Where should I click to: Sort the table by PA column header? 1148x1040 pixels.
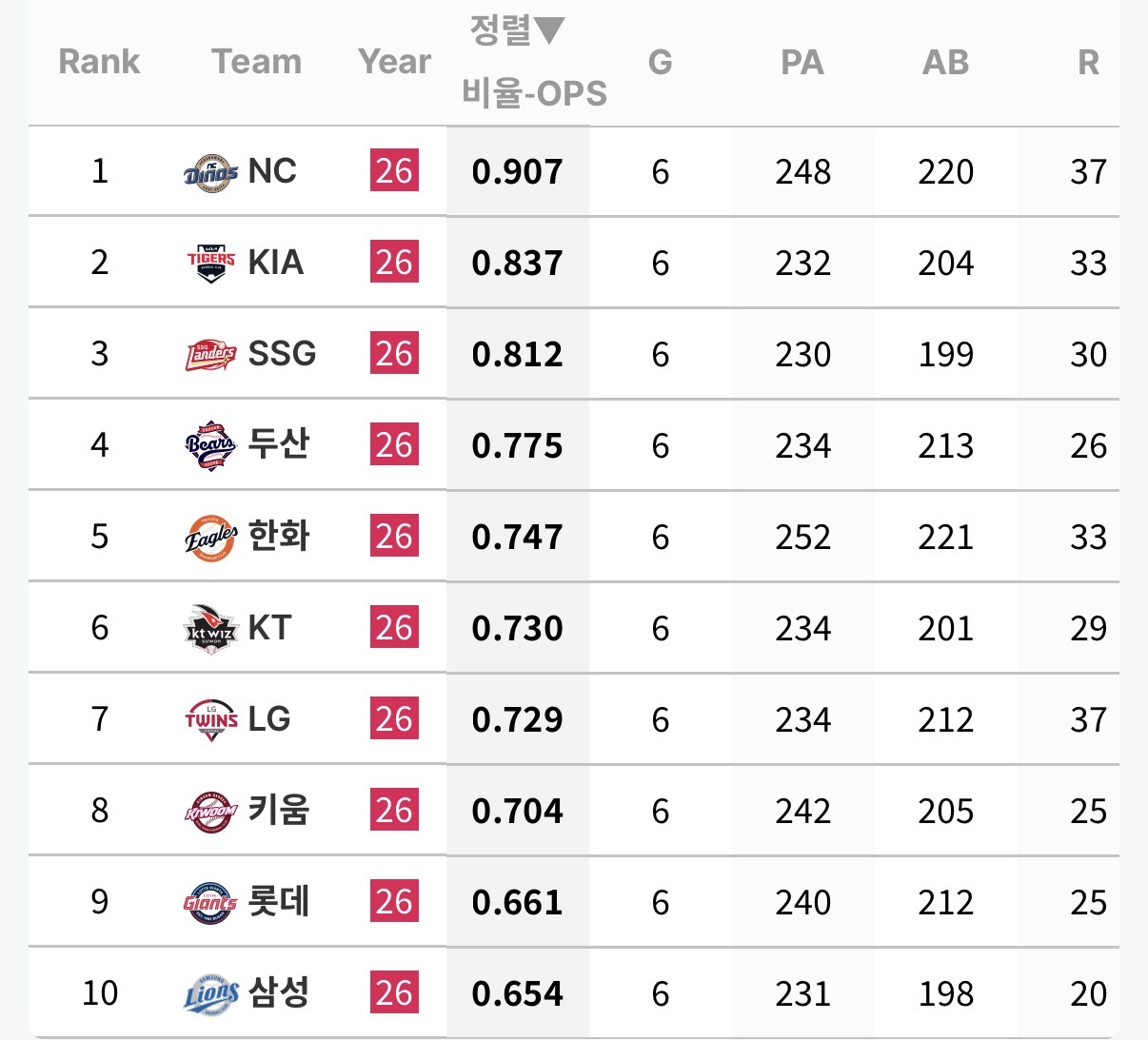coord(802,63)
